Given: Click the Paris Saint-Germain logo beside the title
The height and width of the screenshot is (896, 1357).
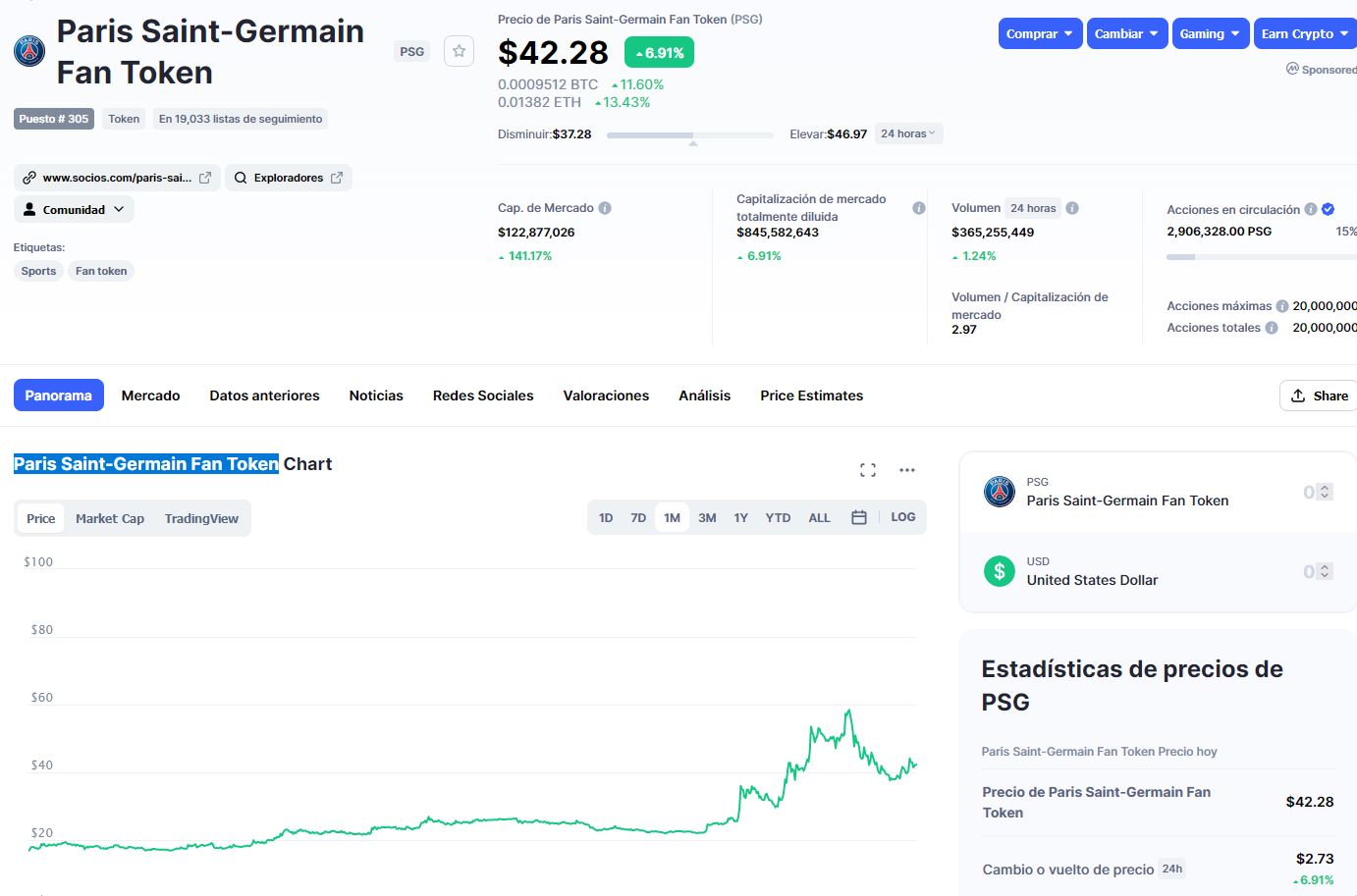Looking at the screenshot, I should point(29,51).
